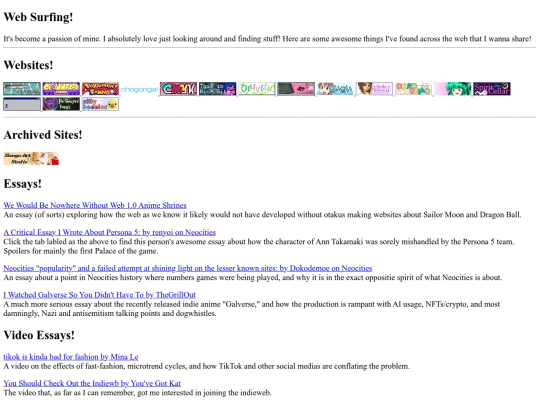The width and height of the screenshot is (540, 405).
Task: Open the purple gem dark green badge
Action: coord(61,104)
